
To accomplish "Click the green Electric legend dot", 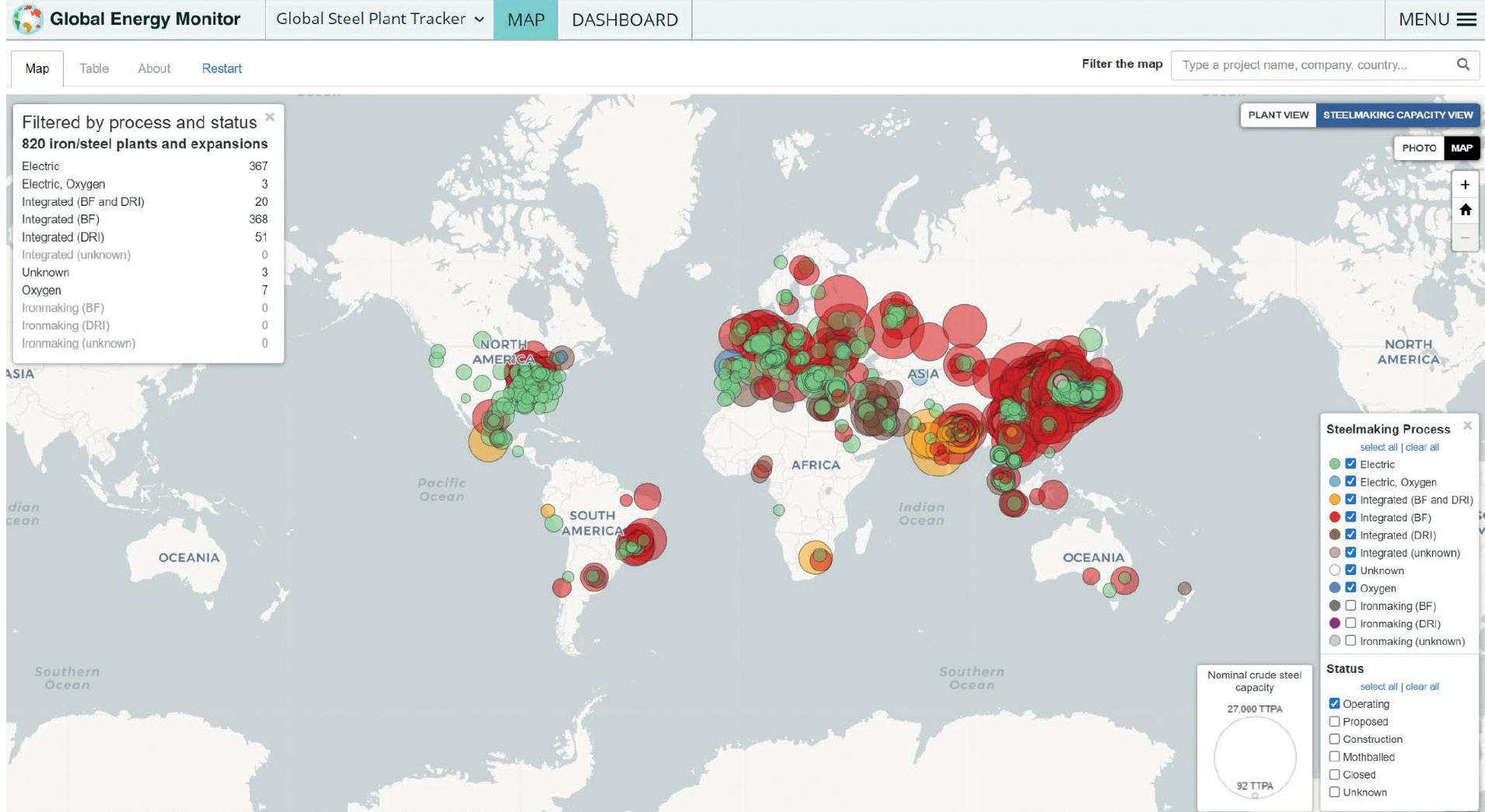I will coord(1335,465).
